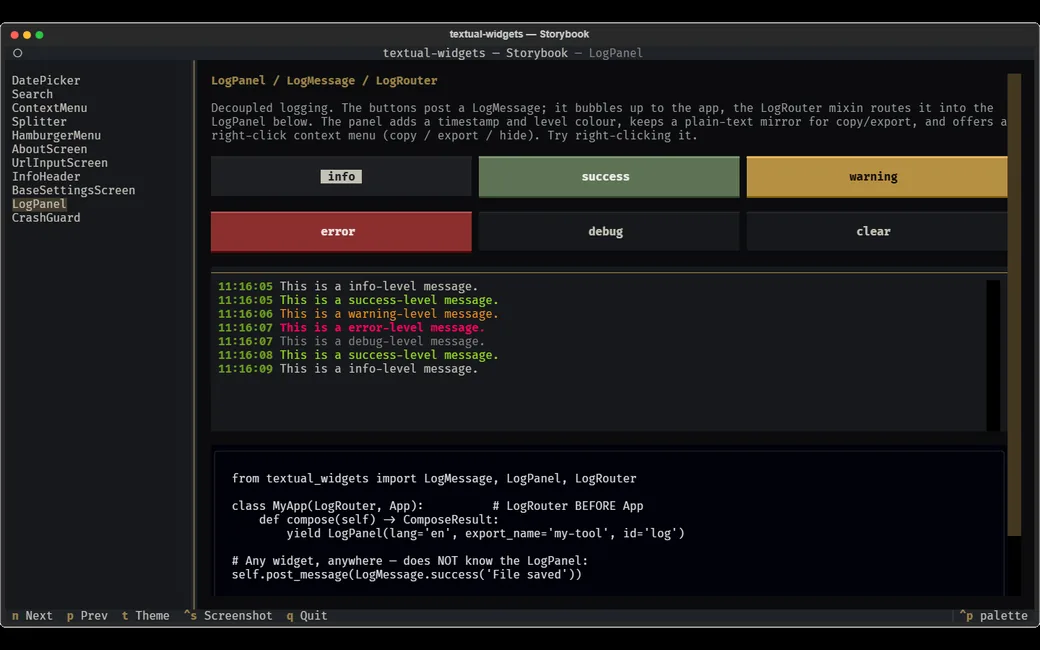Quit the app via footer
The width and height of the screenshot is (1040, 650).
point(306,616)
